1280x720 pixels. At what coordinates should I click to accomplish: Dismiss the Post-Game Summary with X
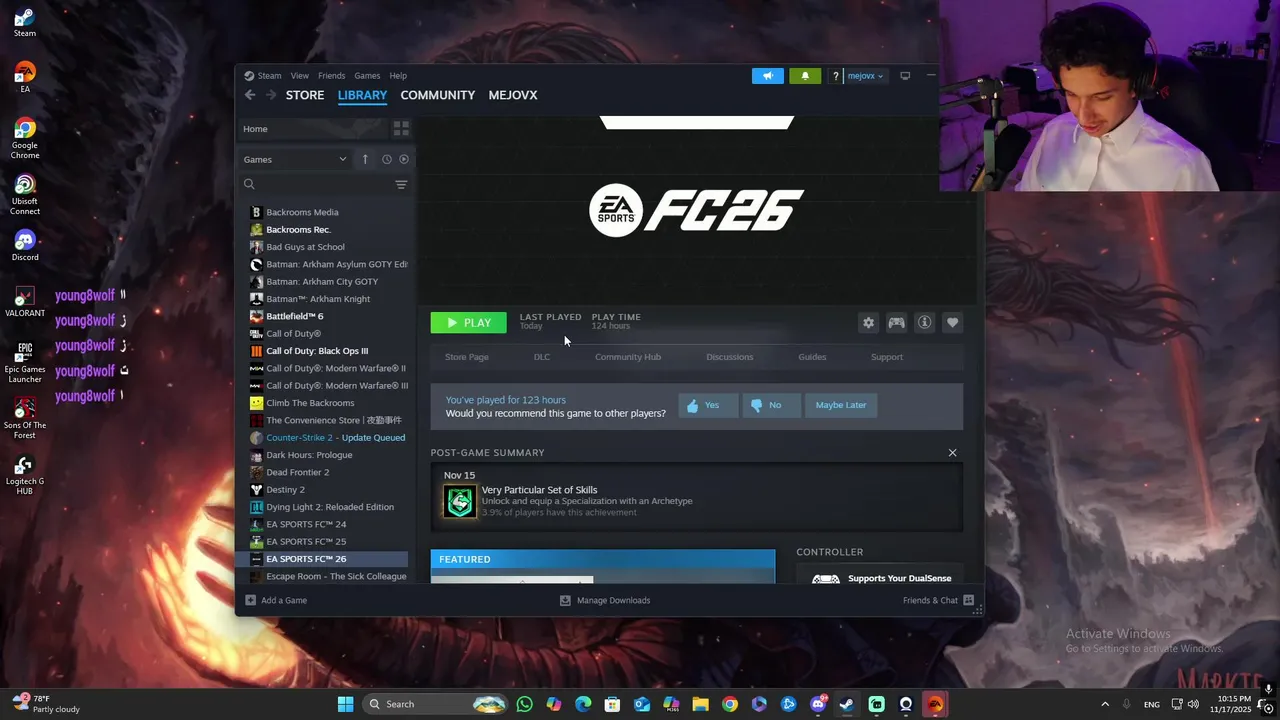[x=952, y=453]
